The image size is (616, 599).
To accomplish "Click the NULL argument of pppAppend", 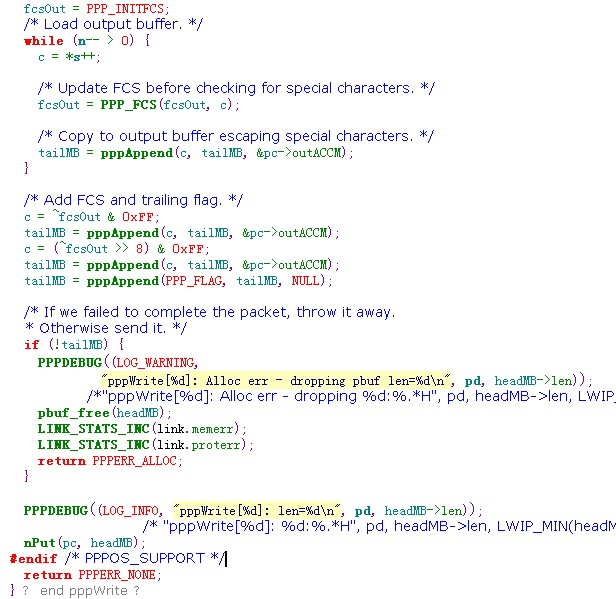I will tap(305, 281).
